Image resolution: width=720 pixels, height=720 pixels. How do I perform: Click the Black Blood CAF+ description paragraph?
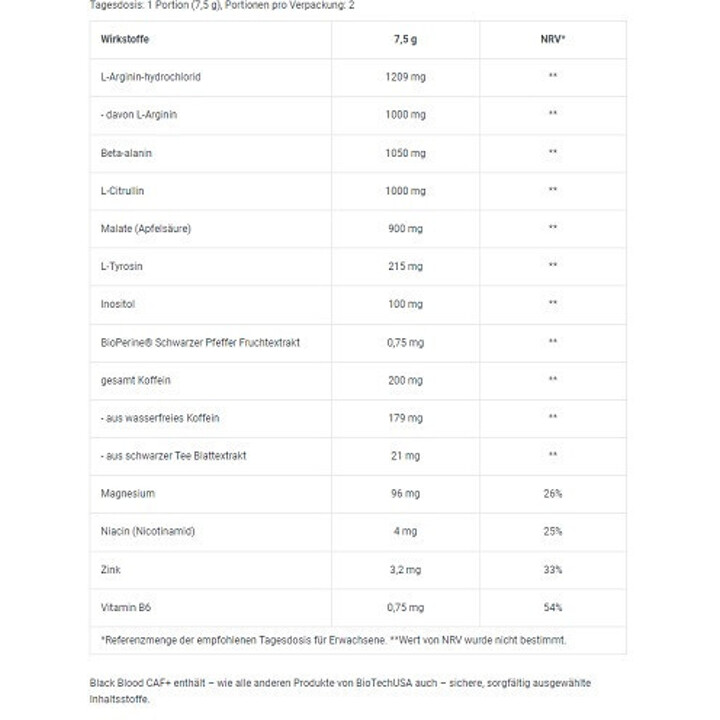tap(340, 691)
